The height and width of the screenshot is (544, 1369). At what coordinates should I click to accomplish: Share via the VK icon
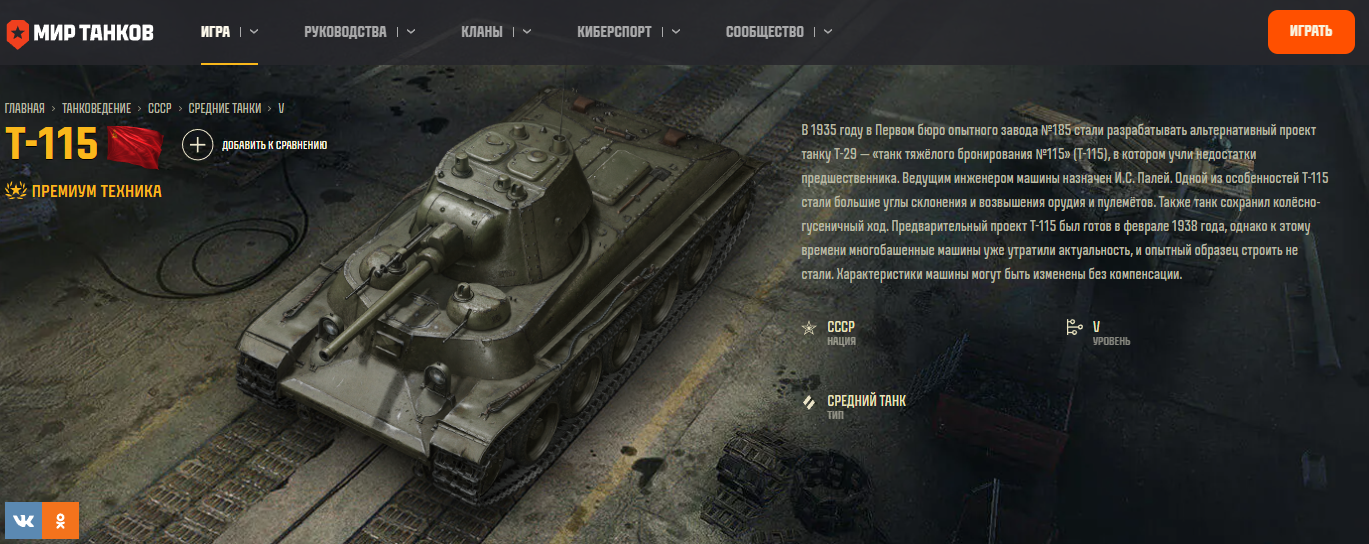click(x=24, y=521)
